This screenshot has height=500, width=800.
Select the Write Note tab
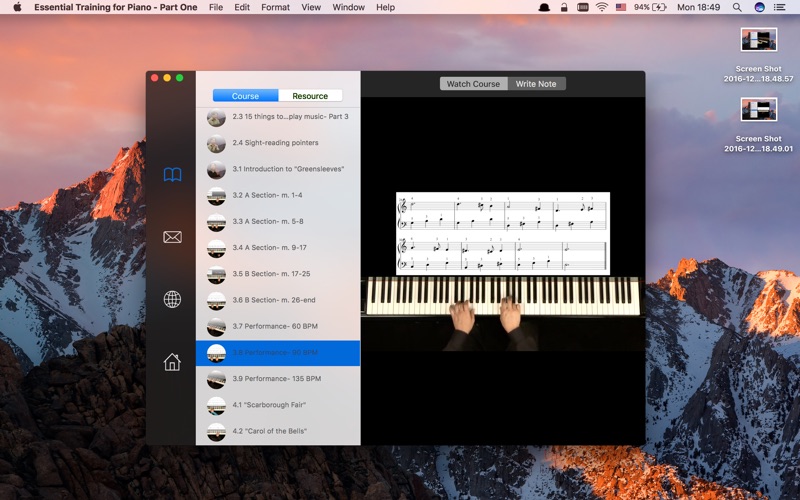click(536, 84)
